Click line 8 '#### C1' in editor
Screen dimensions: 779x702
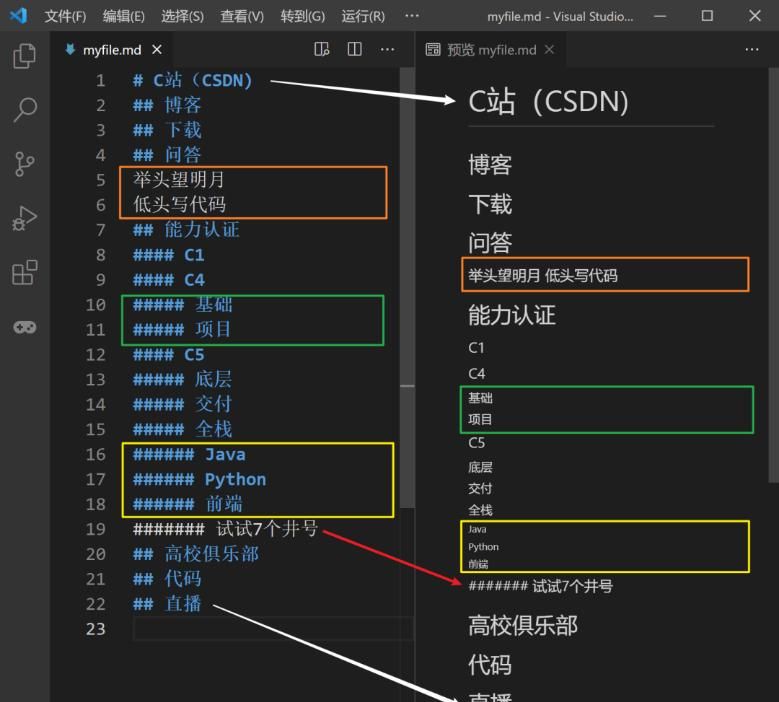(x=169, y=255)
